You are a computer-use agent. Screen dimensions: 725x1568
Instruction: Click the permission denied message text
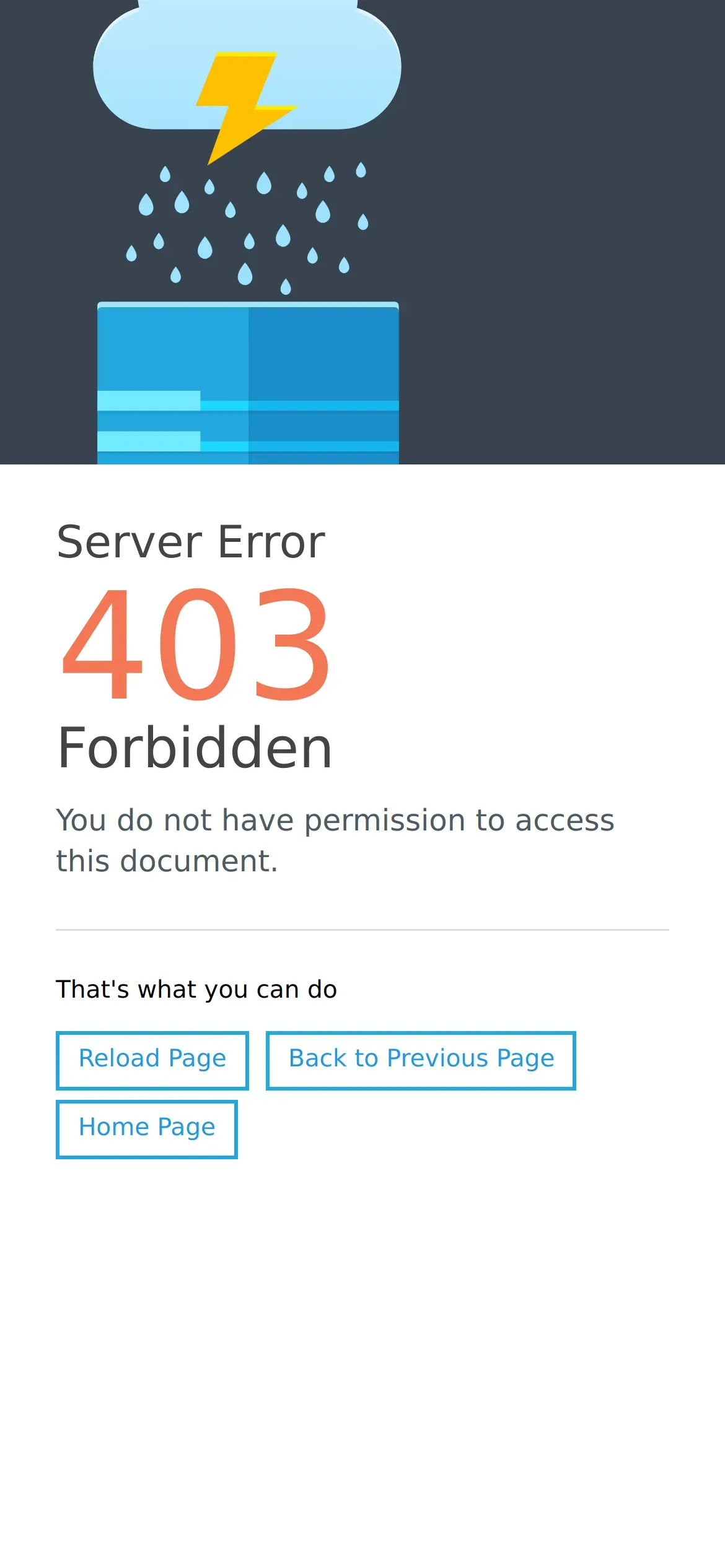point(335,840)
